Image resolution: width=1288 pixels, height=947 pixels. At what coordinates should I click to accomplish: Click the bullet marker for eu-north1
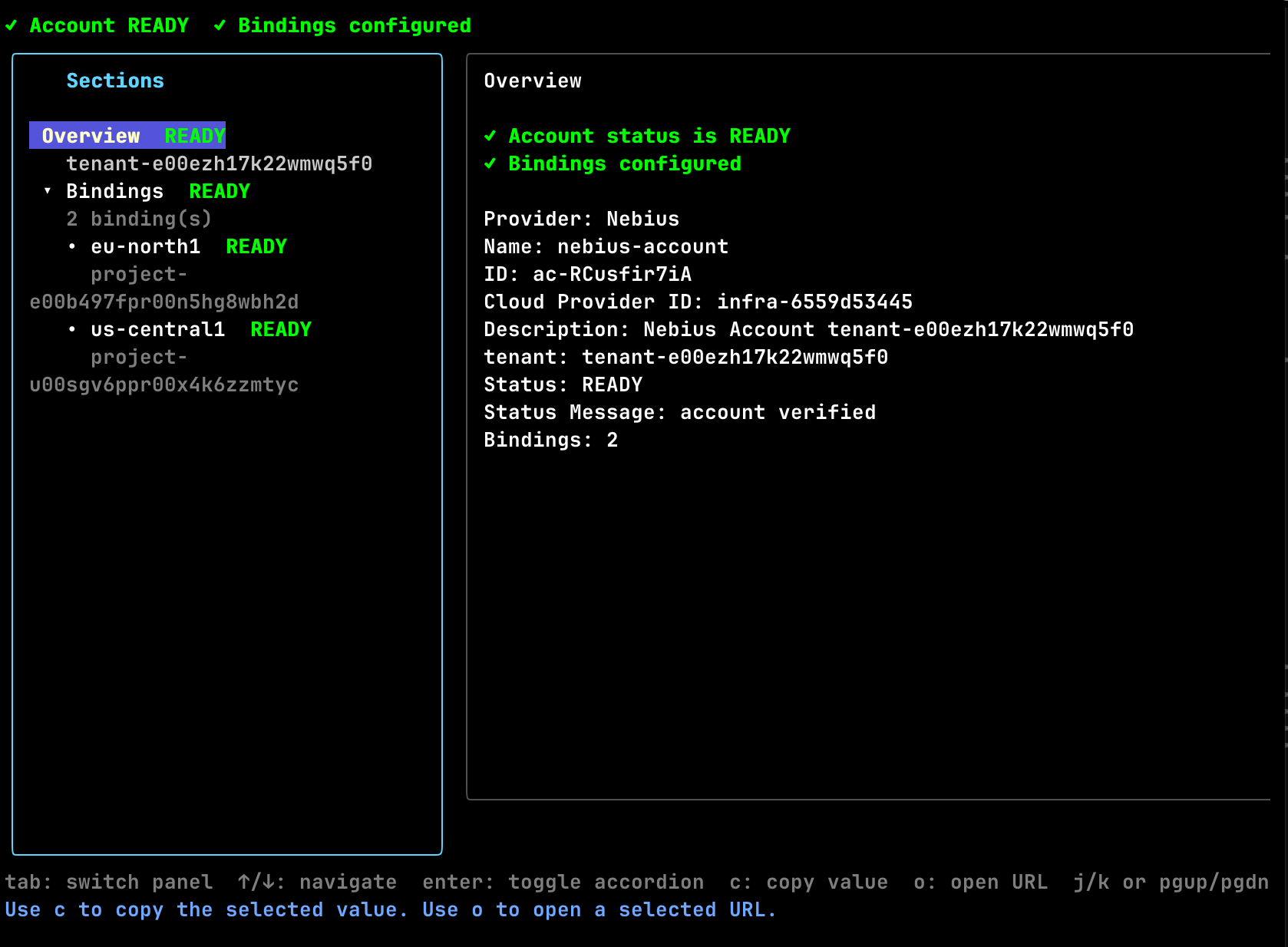(72, 247)
